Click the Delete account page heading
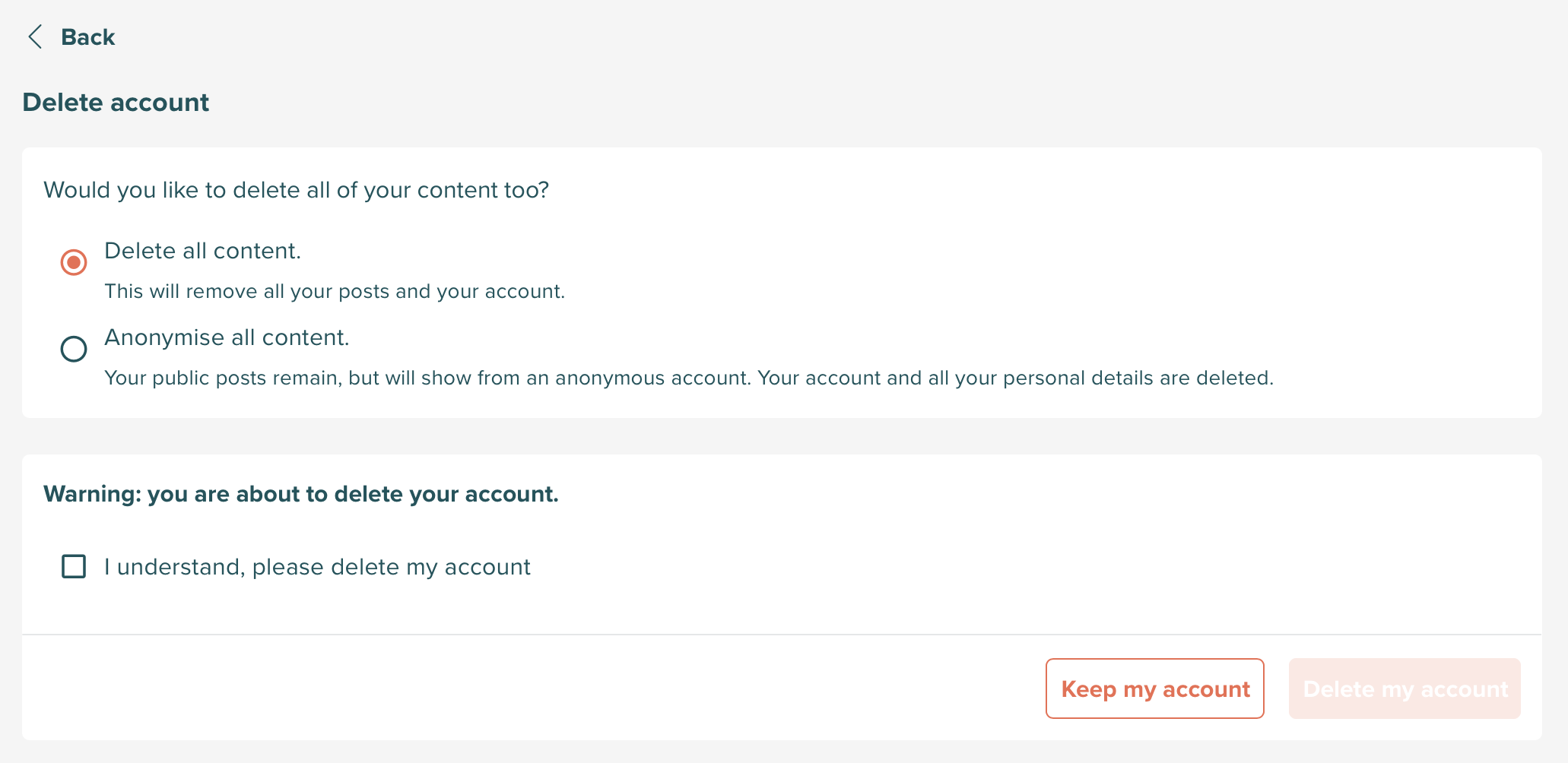1568x763 pixels. click(116, 102)
